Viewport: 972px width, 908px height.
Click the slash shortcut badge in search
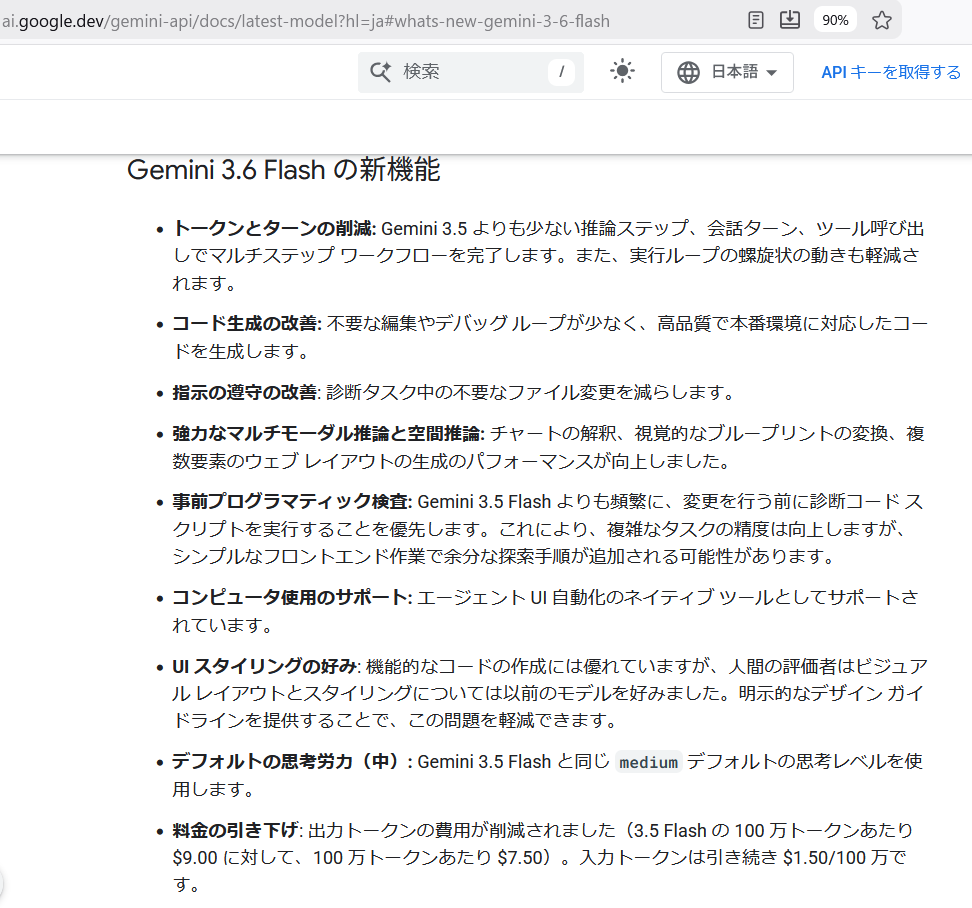pyautogui.click(x=561, y=72)
